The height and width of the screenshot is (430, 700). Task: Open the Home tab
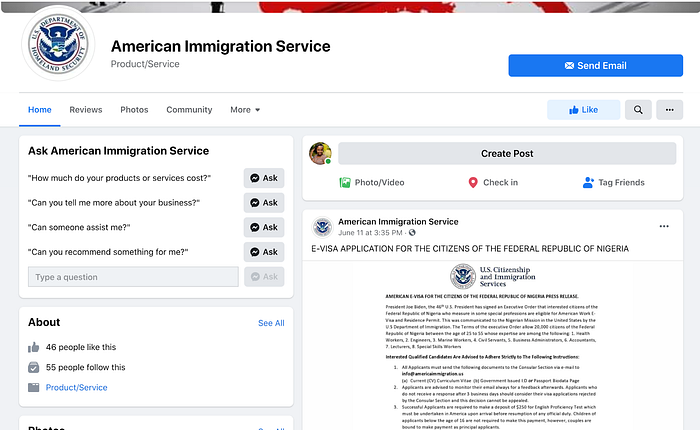click(x=40, y=110)
